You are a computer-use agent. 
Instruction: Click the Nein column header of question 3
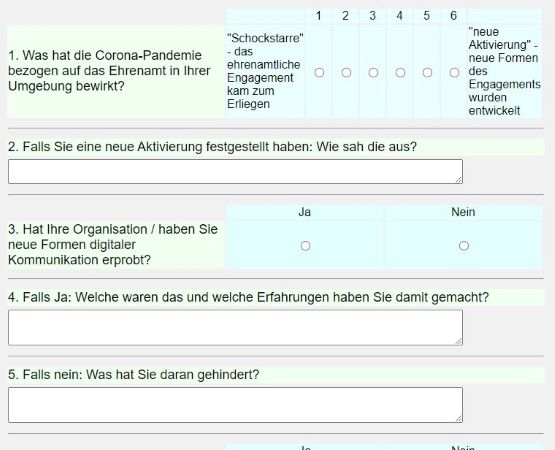click(463, 212)
